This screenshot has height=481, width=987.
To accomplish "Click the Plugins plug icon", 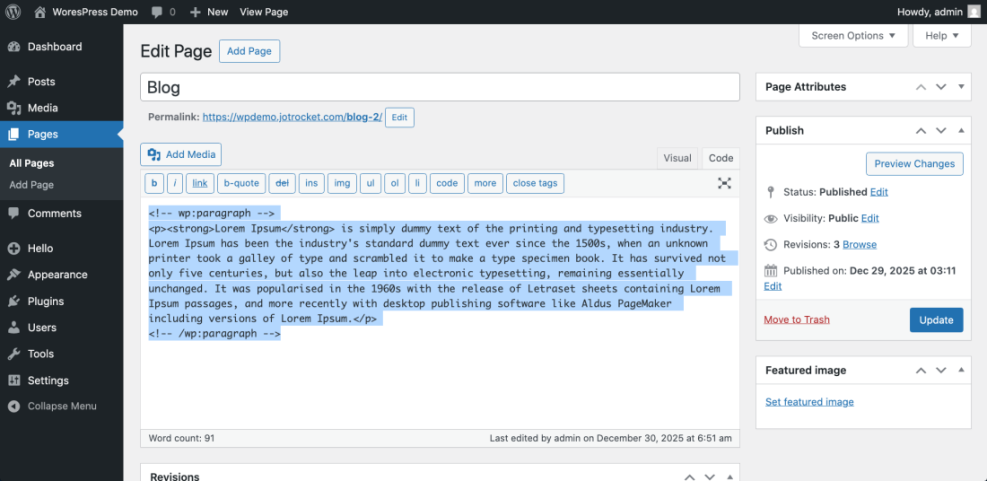I will pyautogui.click(x=14, y=302).
